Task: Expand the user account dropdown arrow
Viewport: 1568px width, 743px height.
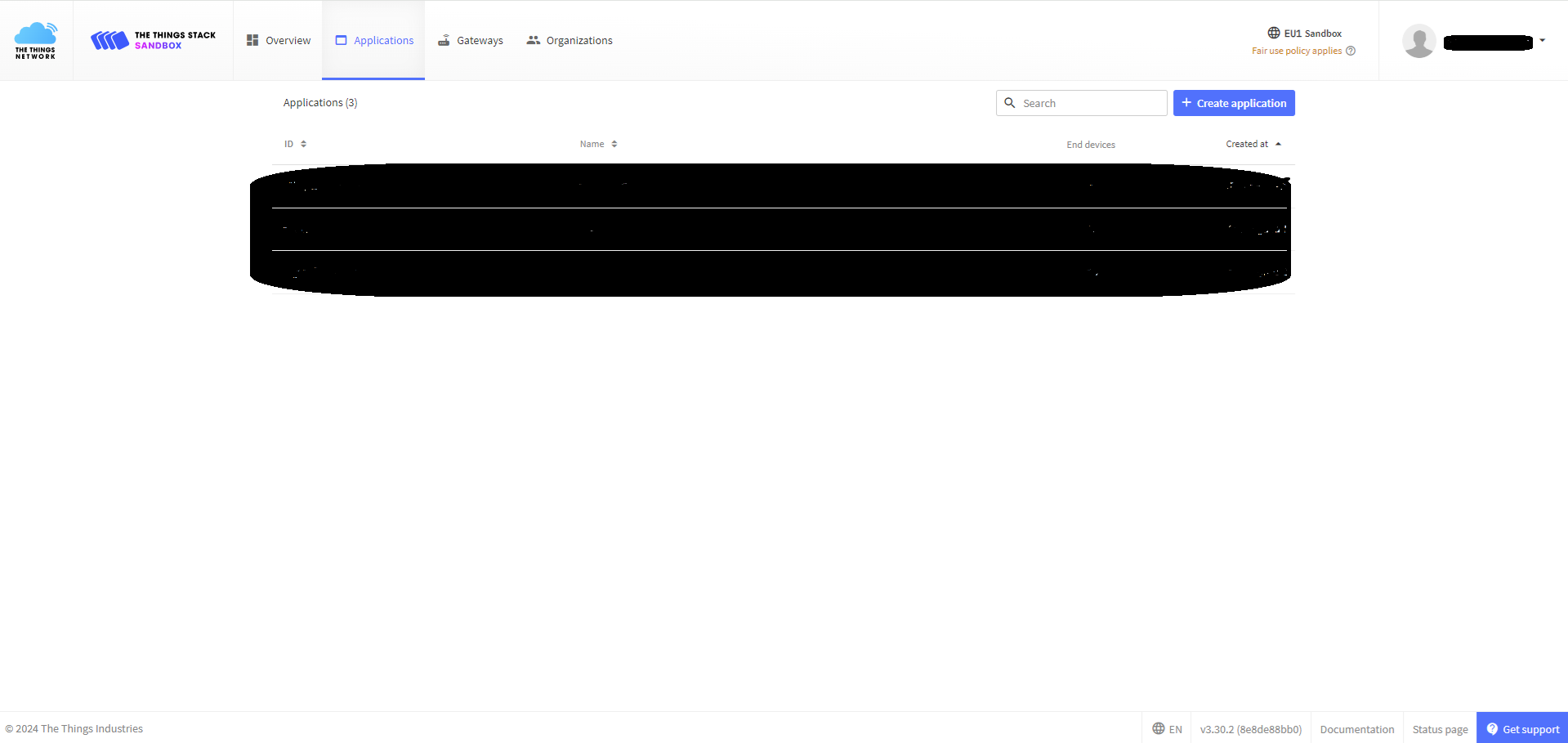Action: point(1543,40)
